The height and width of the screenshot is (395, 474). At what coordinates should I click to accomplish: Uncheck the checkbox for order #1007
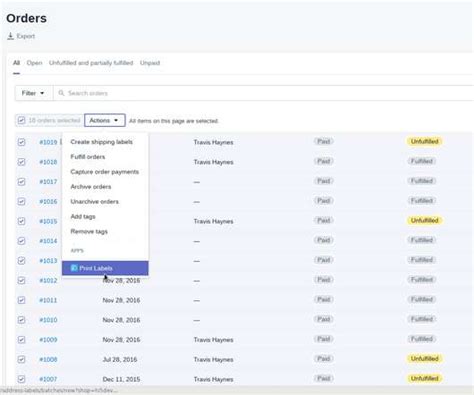coord(21,379)
